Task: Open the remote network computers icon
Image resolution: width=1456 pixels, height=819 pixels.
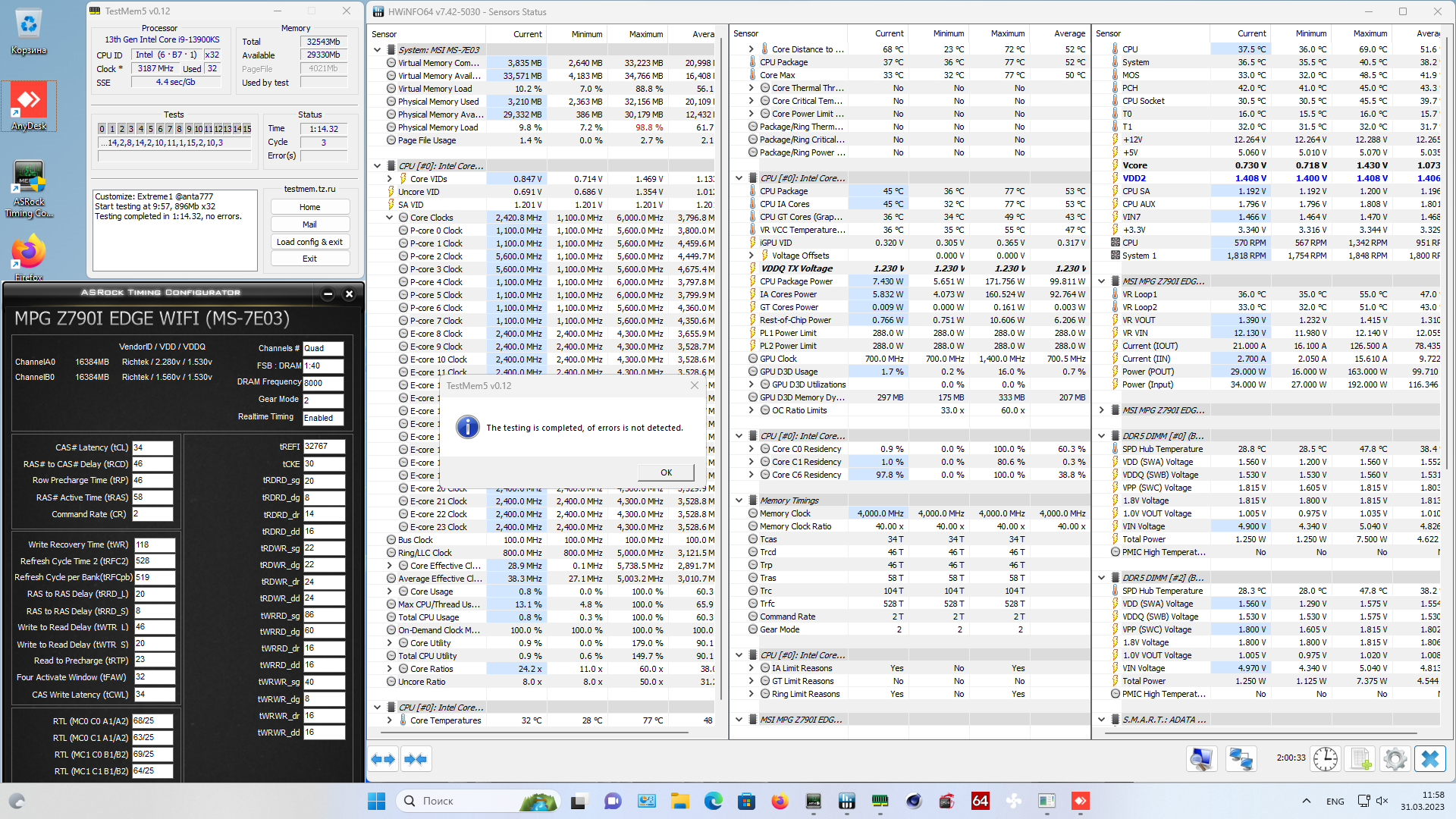Action: point(1241,759)
